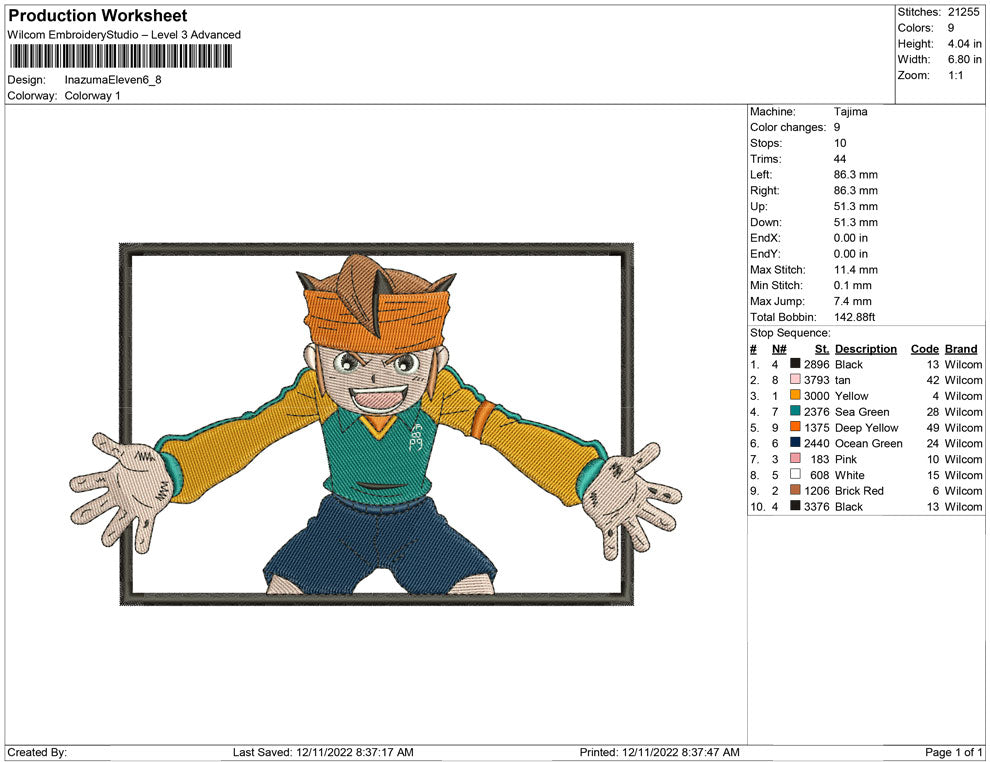This screenshot has height=762, width=990.
Task: Click the Wilcom EmbroideryStudio subtitle
Action: tap(124, 35)
